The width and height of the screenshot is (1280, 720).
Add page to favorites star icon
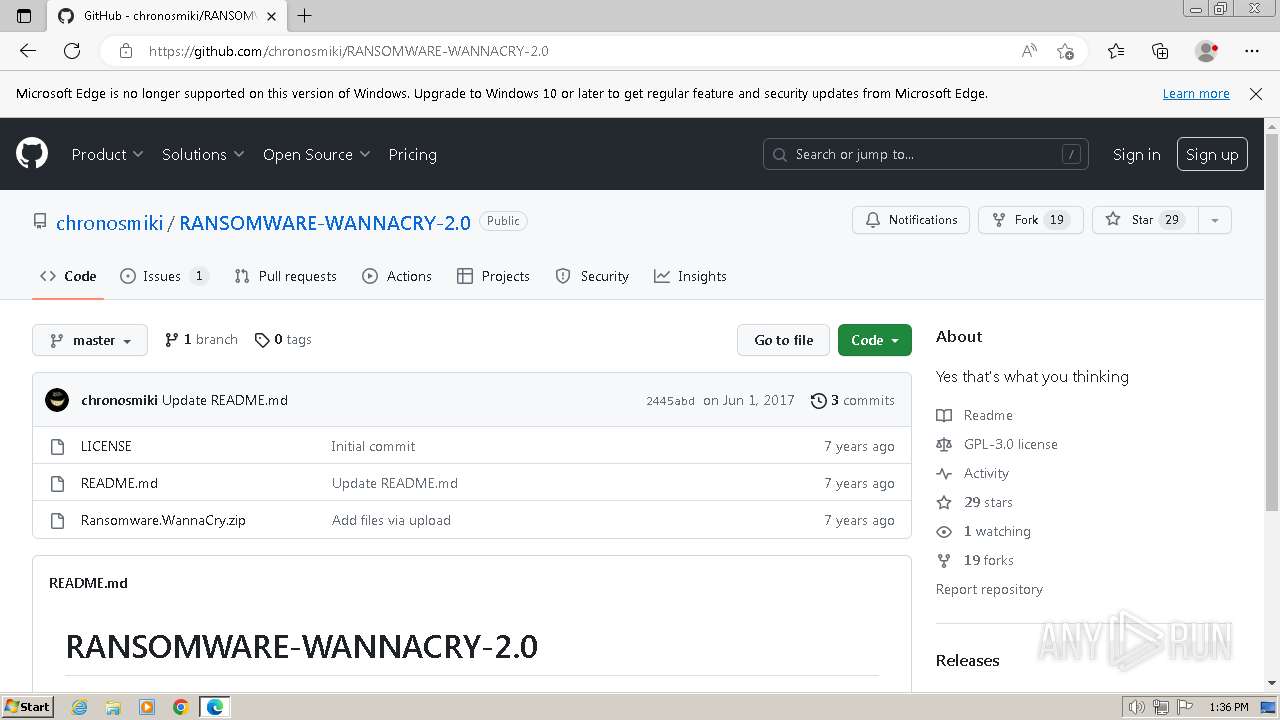click(x=1065, y=51)
